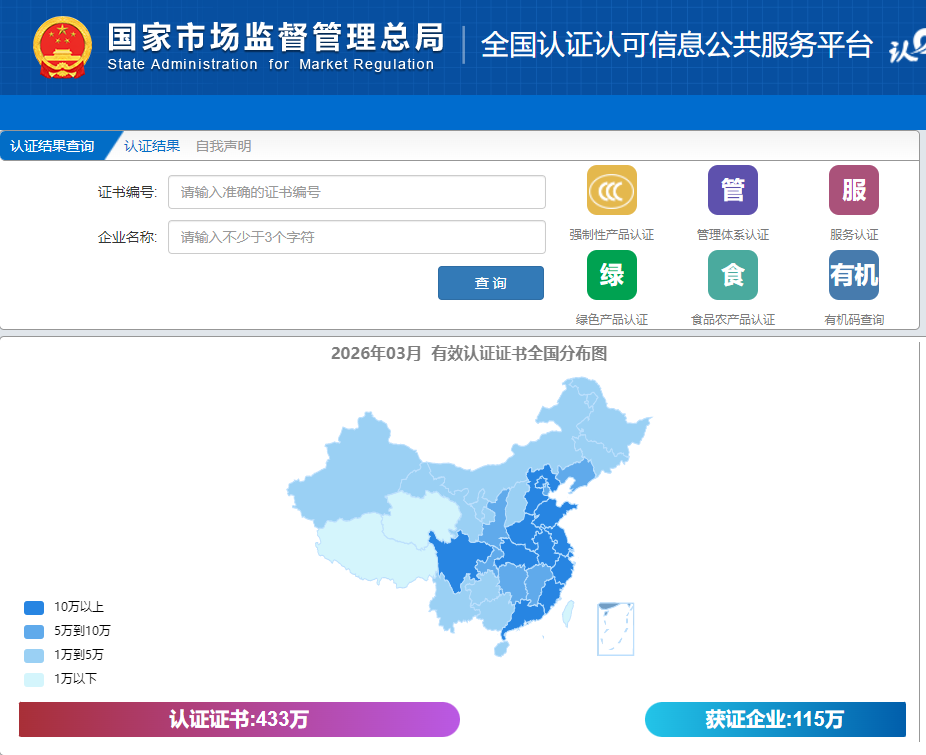Click the national emblem logo
The image size is (926, 755).
tap(62, 47)
